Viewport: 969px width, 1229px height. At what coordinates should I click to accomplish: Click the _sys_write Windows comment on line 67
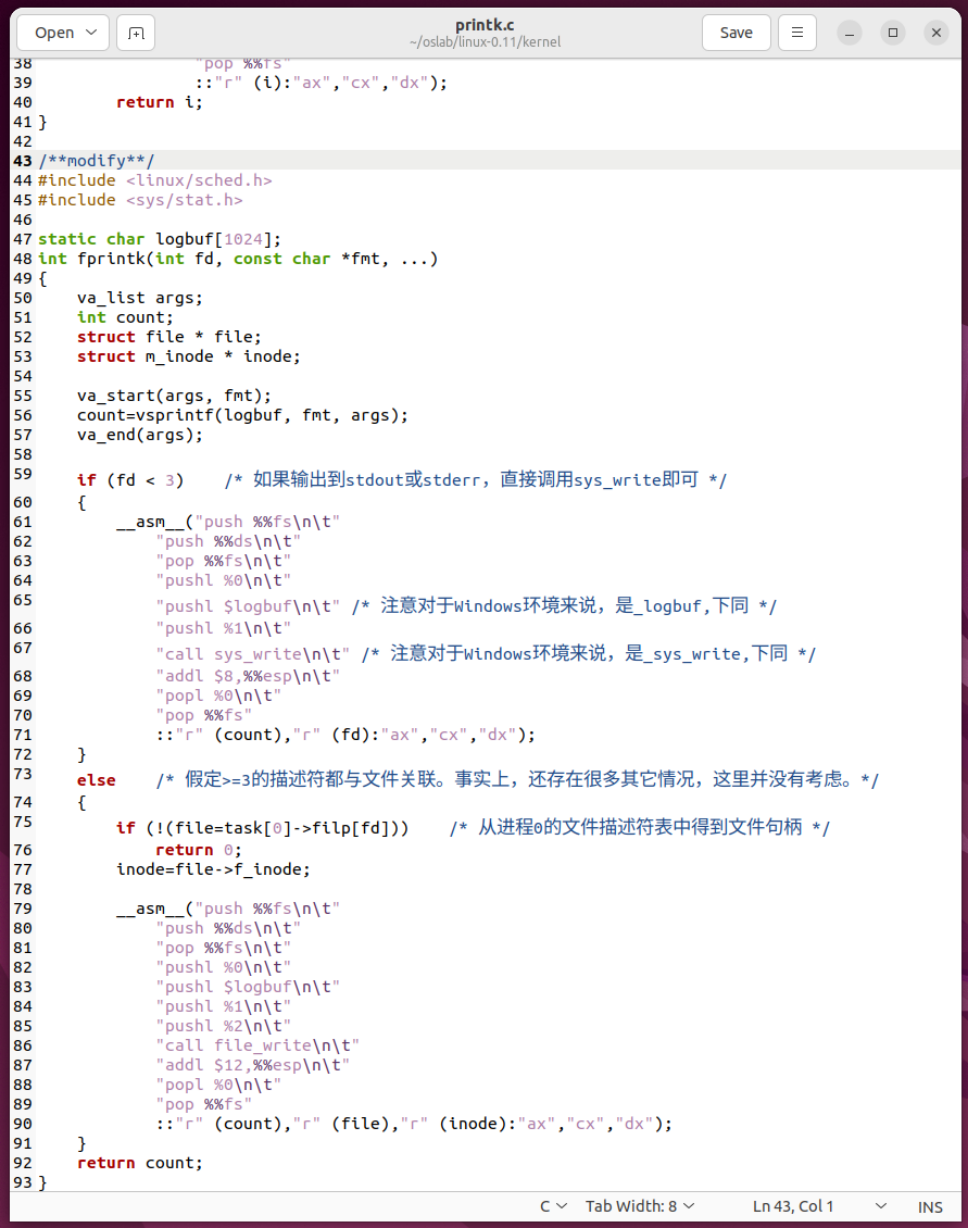point(588,654)
